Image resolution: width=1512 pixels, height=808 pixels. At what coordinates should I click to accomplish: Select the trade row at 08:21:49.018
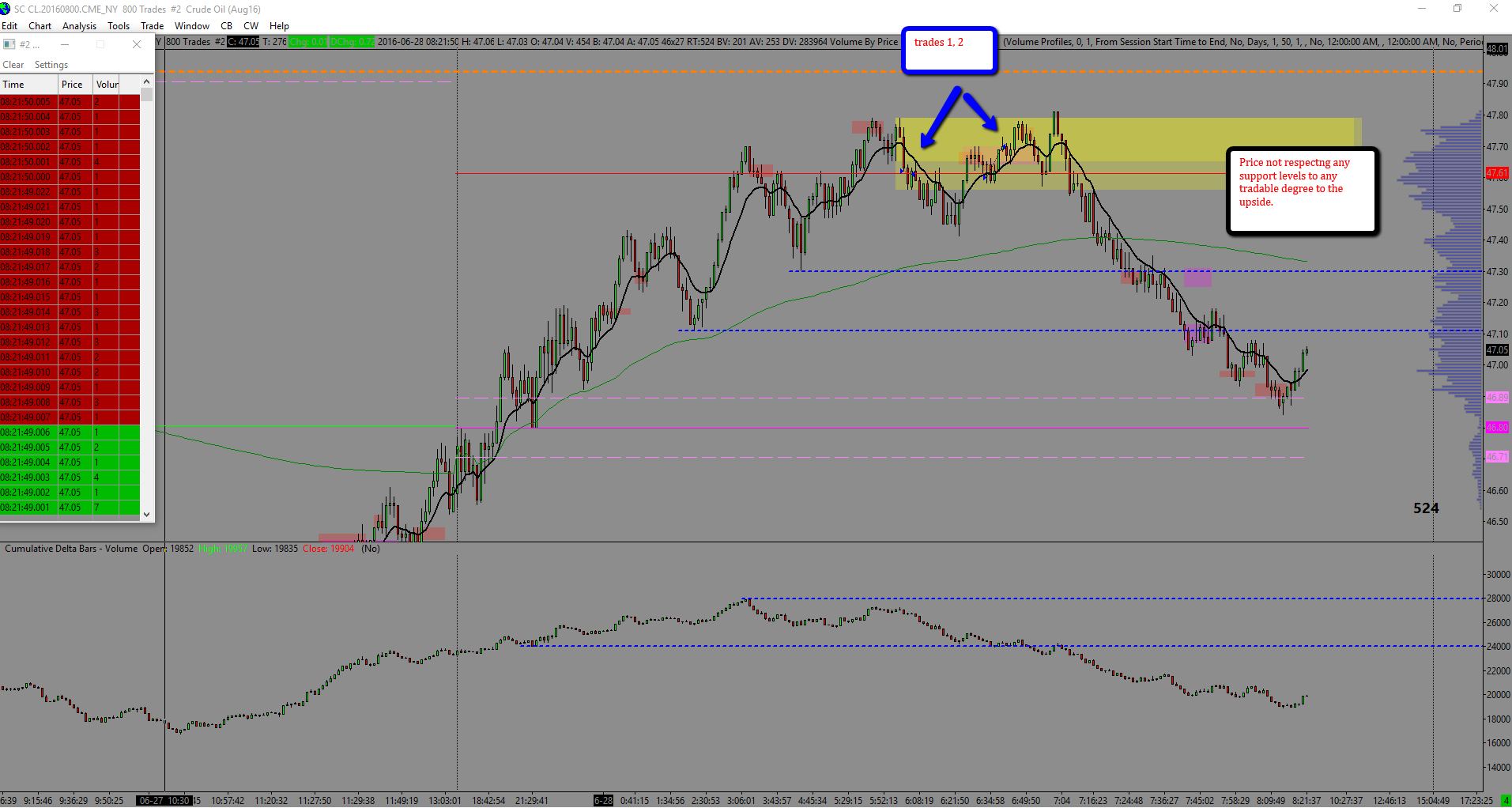[x=70, y=252]
